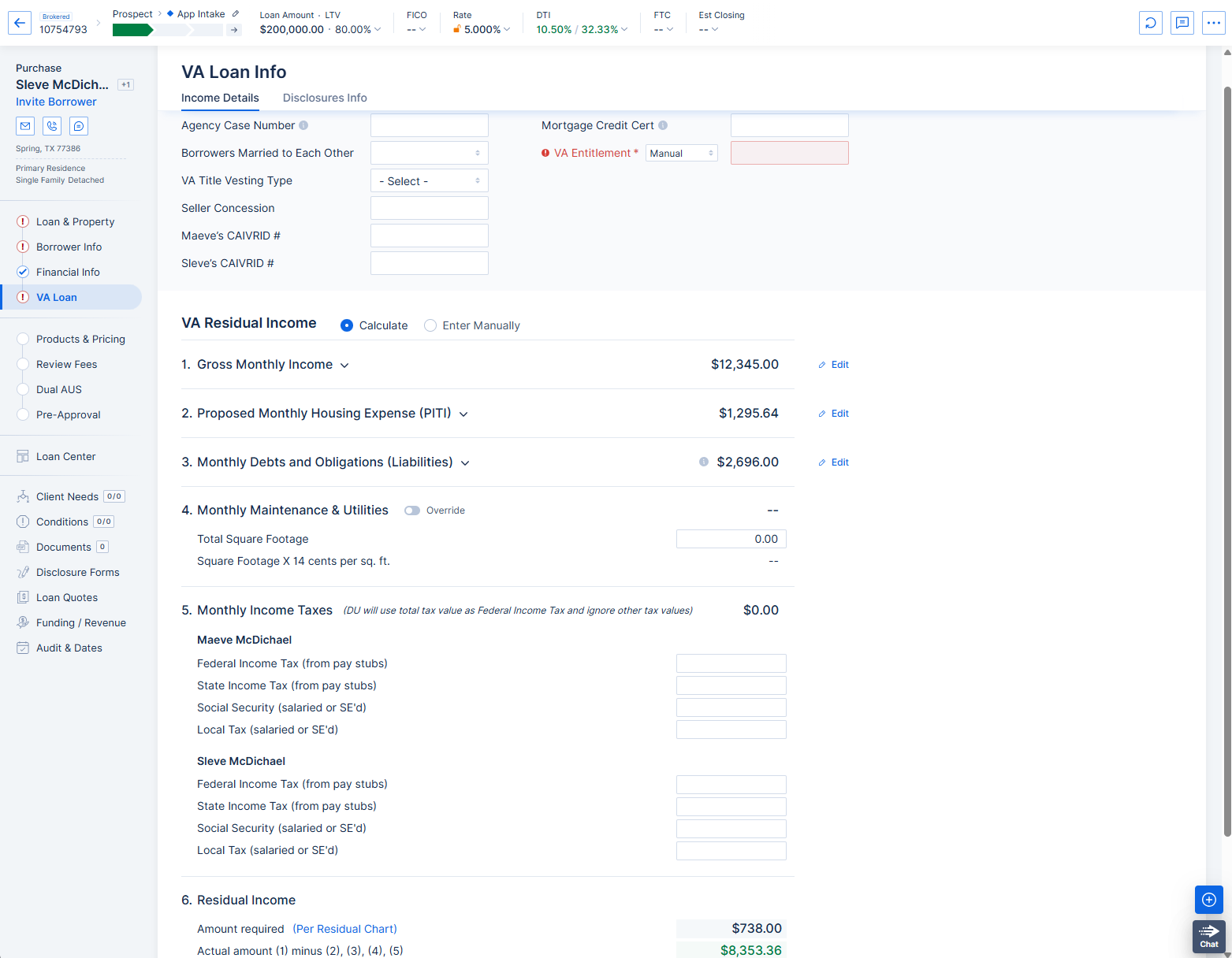
Task: Click the Agency Case Number info icon
Action: click(303, 125)
